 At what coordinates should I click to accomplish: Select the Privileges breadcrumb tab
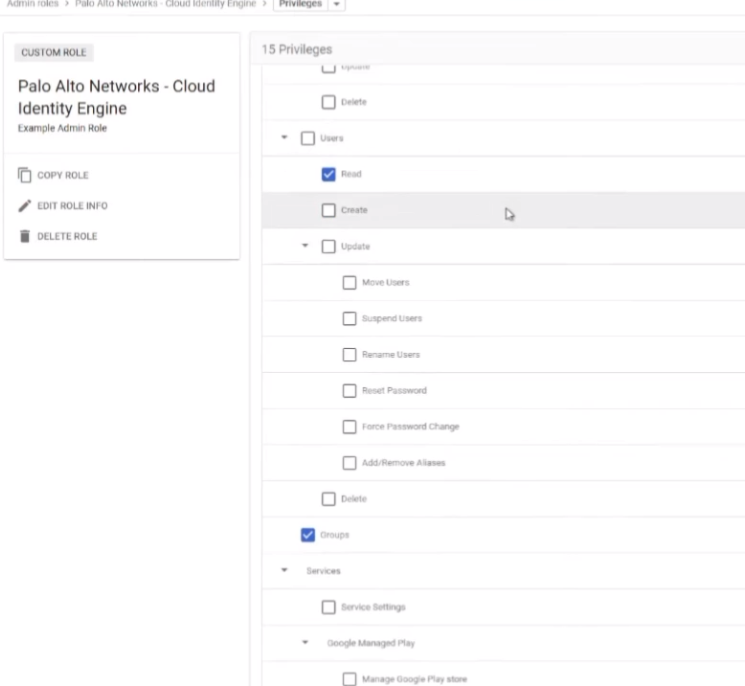pyautogui.click(x=300, y=4)
